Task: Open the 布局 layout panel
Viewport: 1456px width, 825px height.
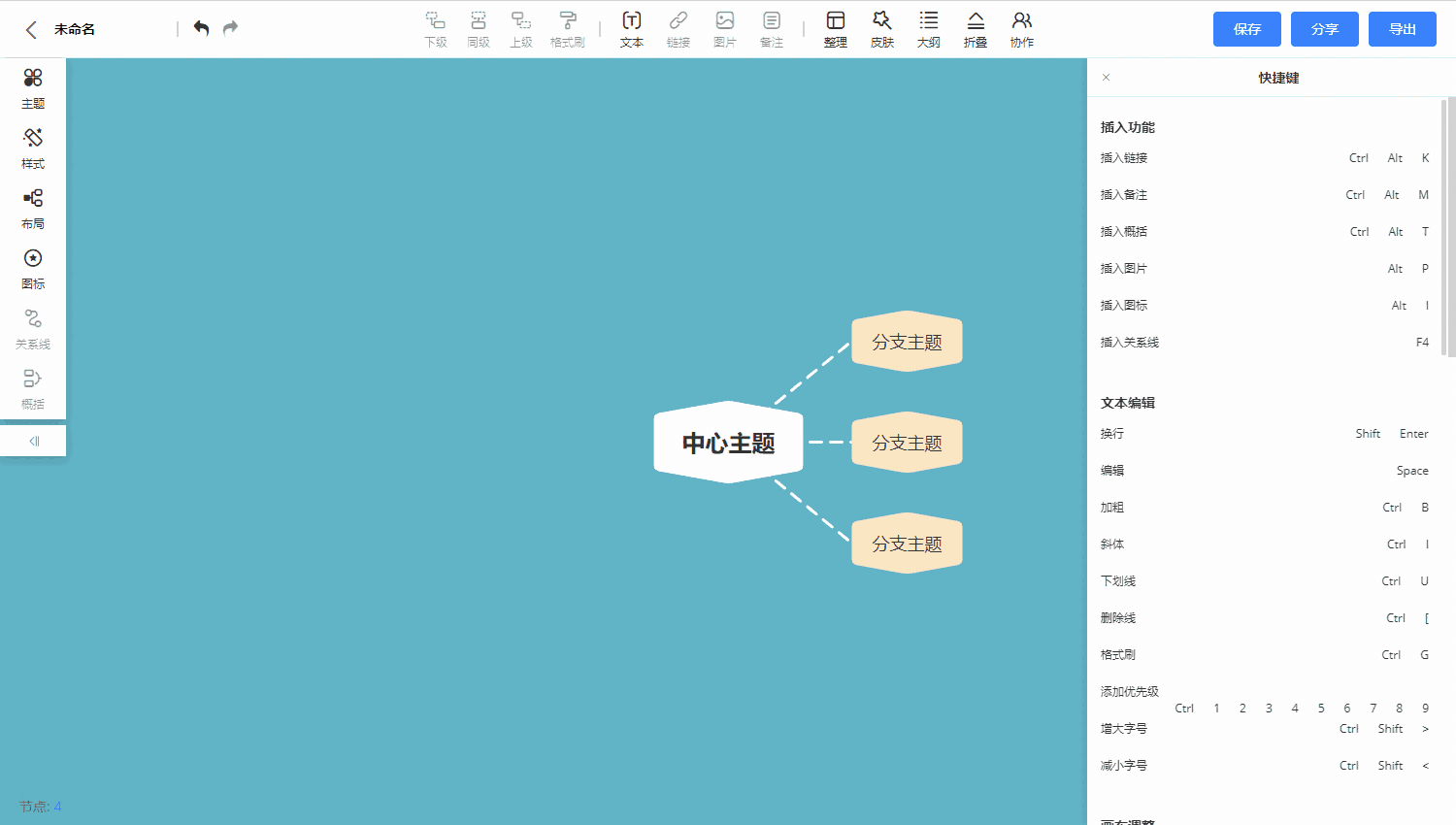Action: point(32,211)
